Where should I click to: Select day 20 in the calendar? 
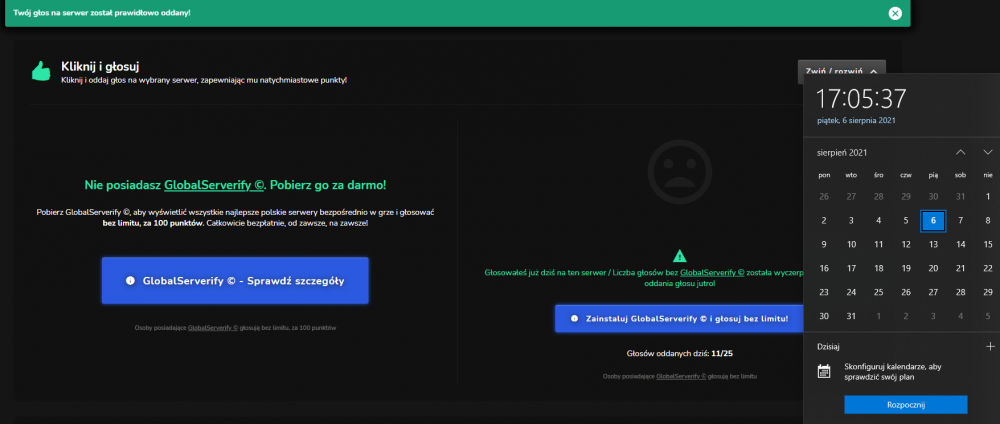click(933, 268)
